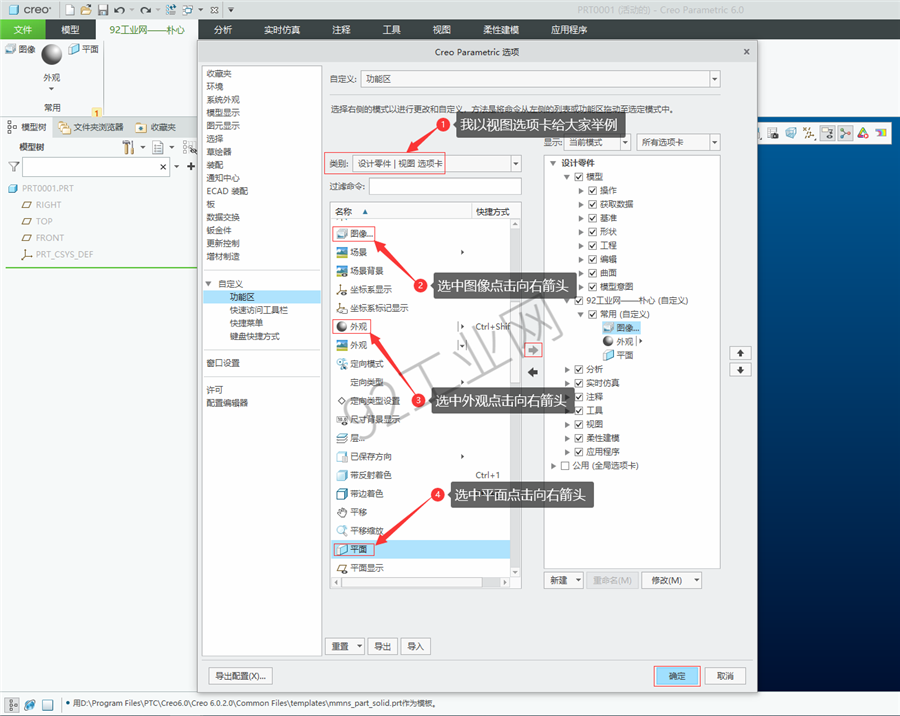Open the 收藏夹 panel tab beside 文件夹浏览器
This screenshot has width=900, height=716.
click(156, 127)
